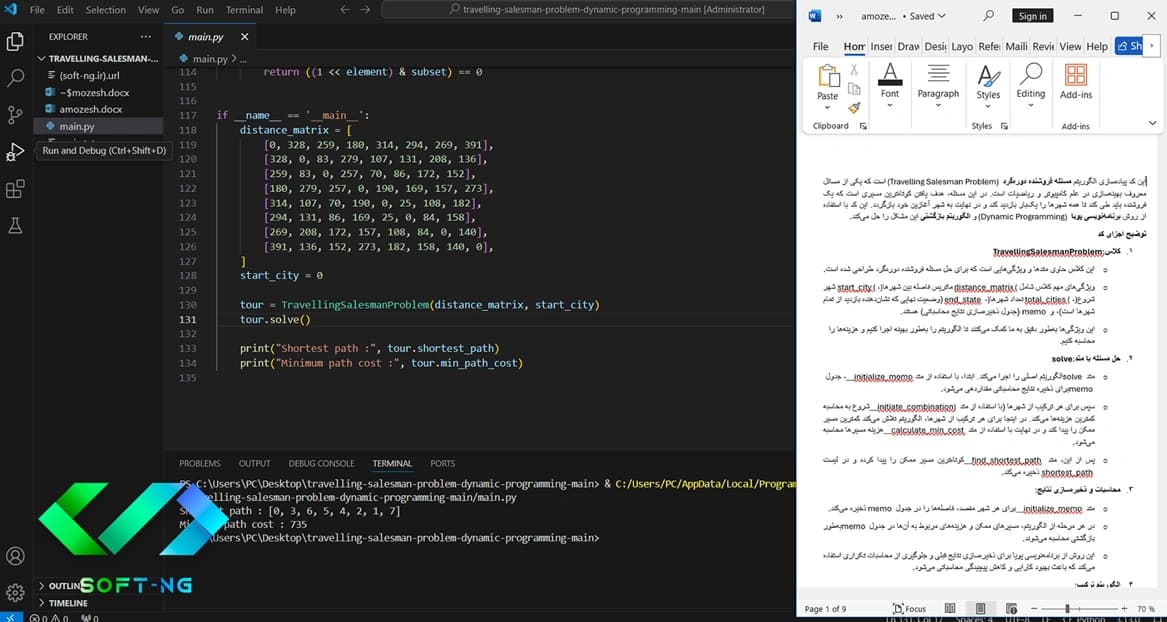Zoom in with Word's plus button

tap(1125, 609)
